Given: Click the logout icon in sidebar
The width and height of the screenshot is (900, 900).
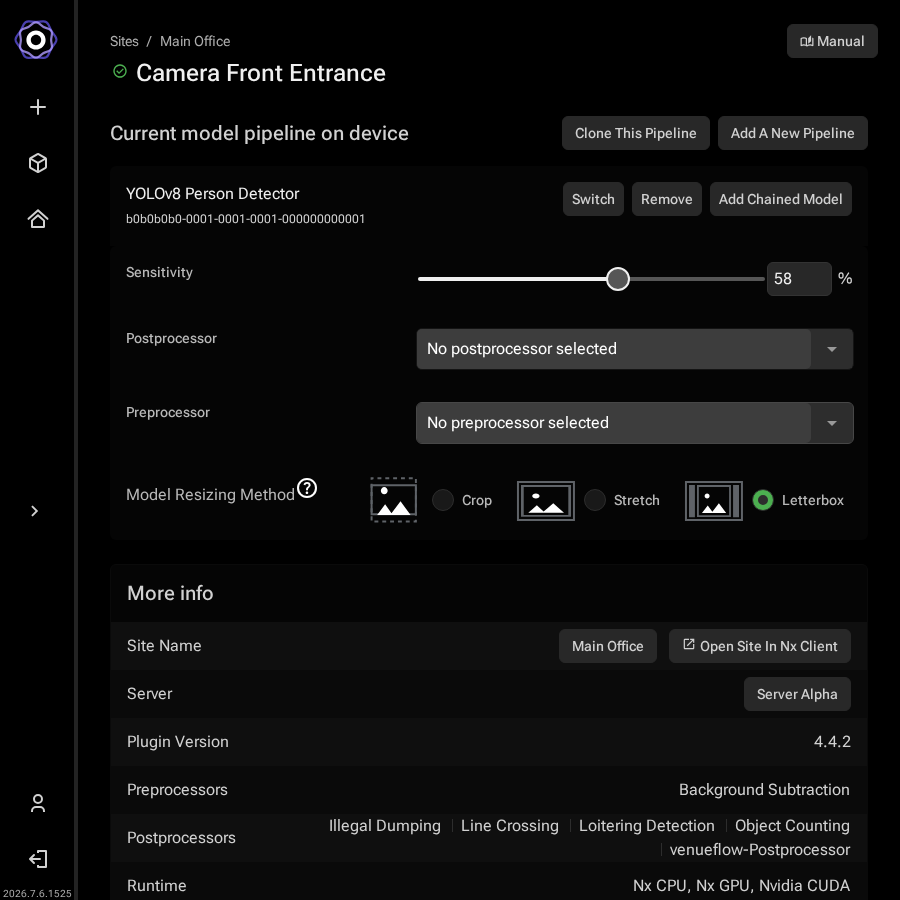Looking at the screenshot, I should (38, 859).
